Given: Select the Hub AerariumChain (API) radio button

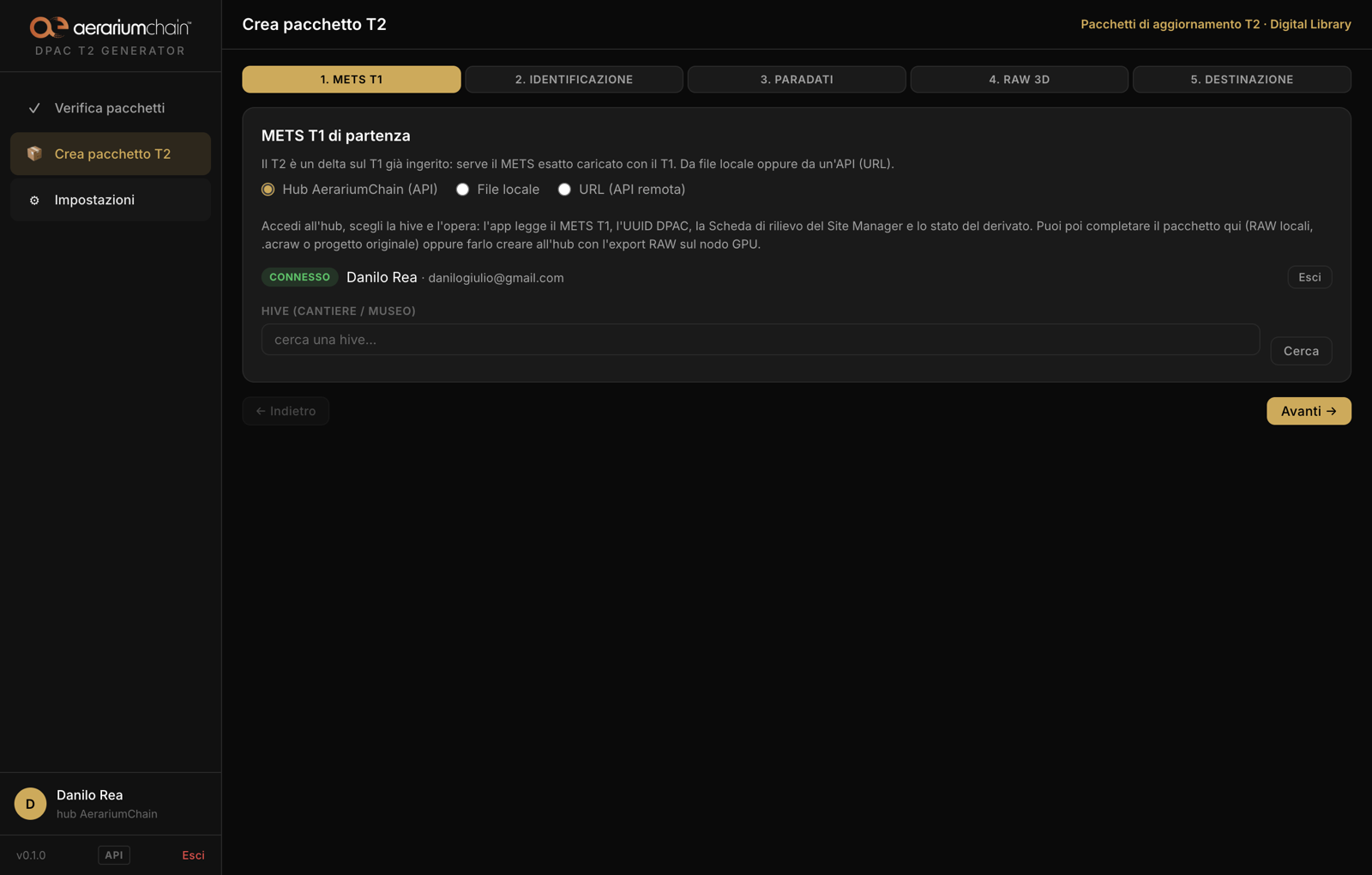Looking at the screenshot, I should point(268,190).
